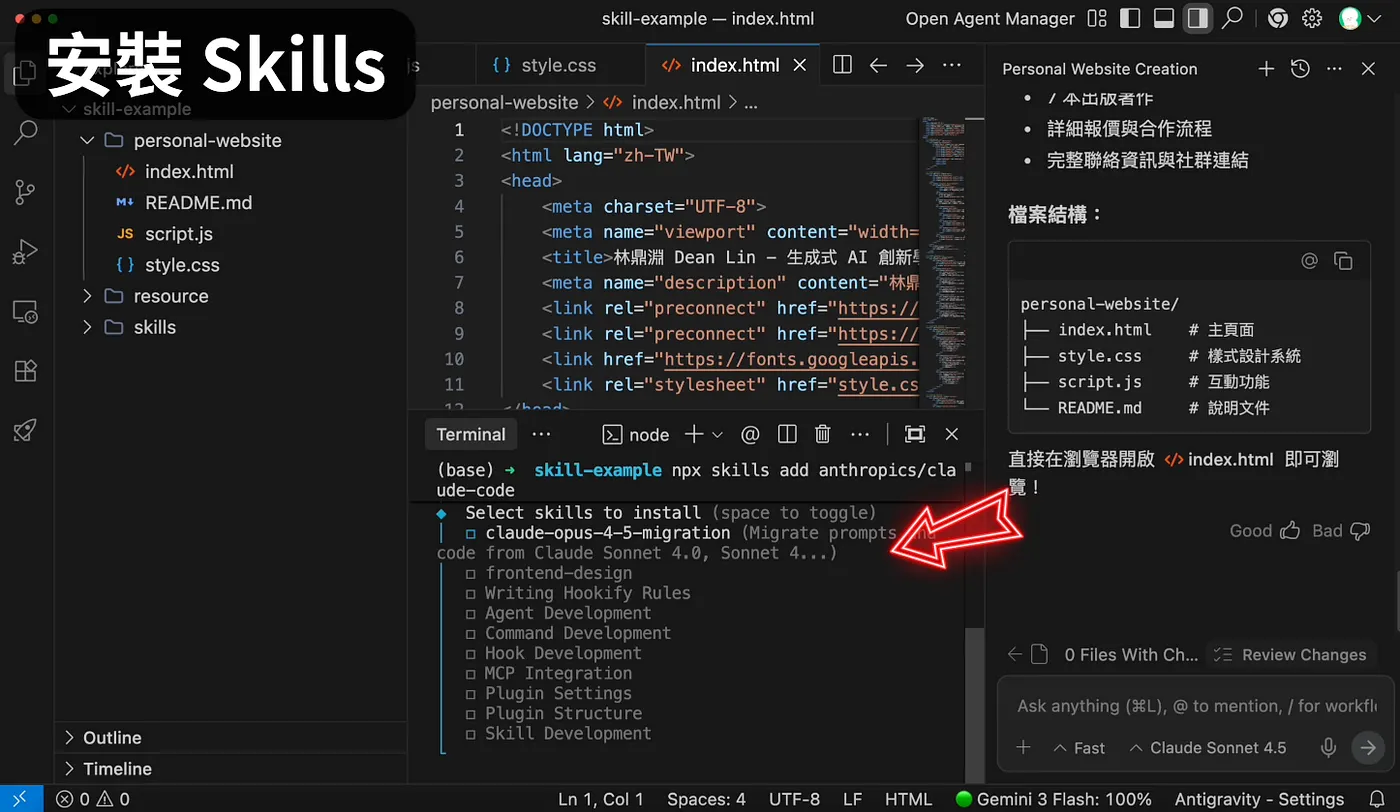This screenshot has width=1400, height=812.
Task: Open the Extensions view
Action: (26, 371)
